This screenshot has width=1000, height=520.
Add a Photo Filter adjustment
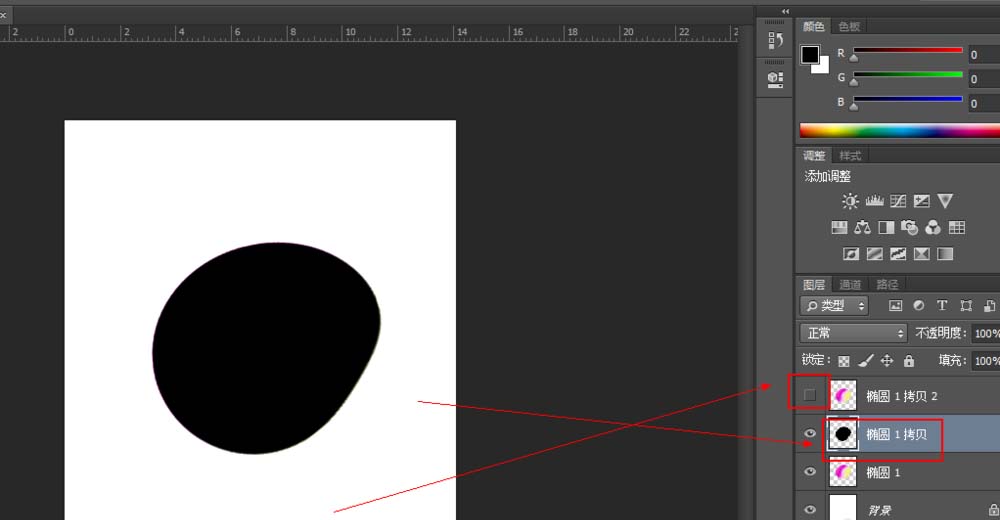click(909, 228)
